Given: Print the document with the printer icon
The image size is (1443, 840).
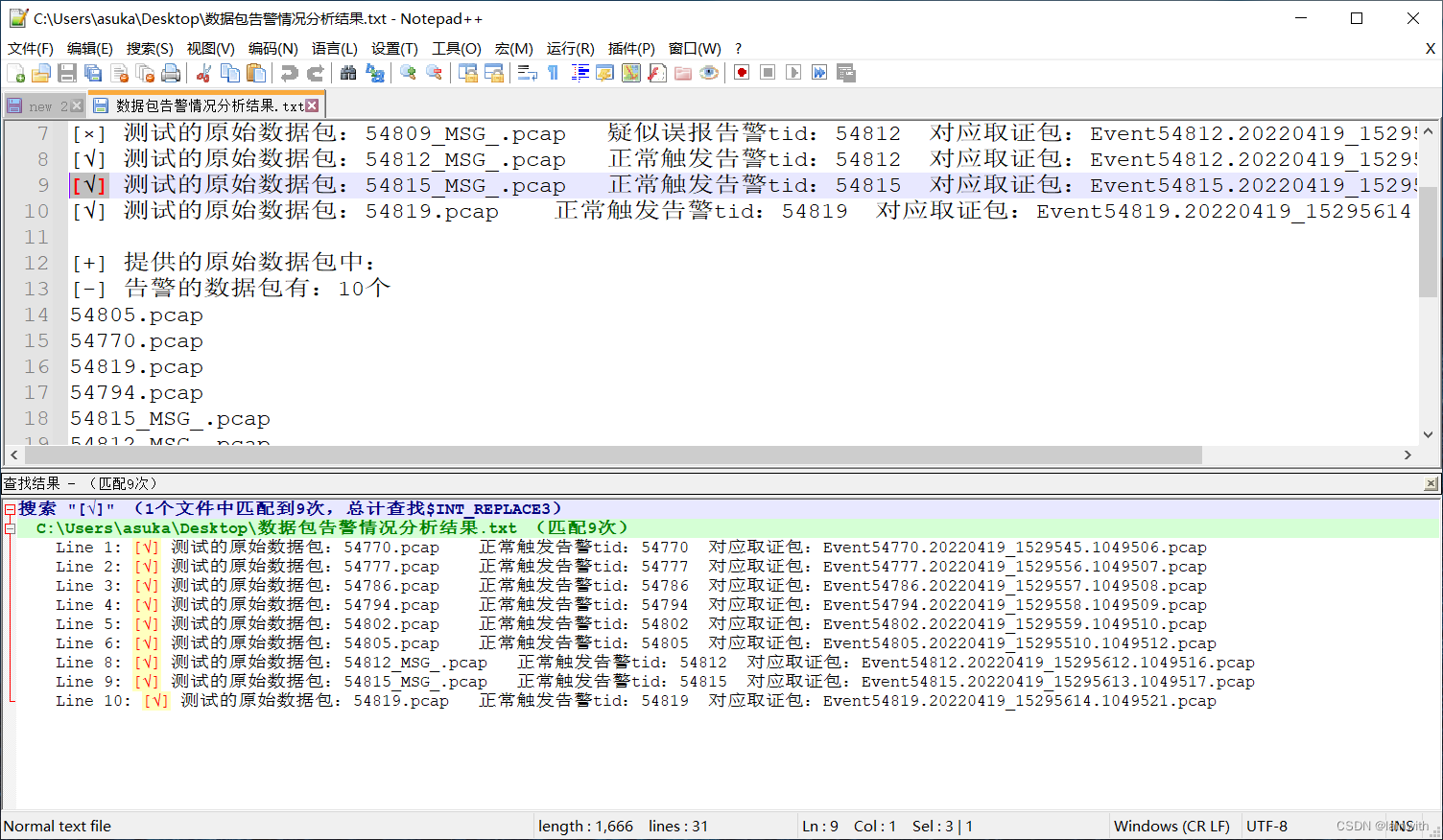Looking at the screenshot, I should [171, 73].
